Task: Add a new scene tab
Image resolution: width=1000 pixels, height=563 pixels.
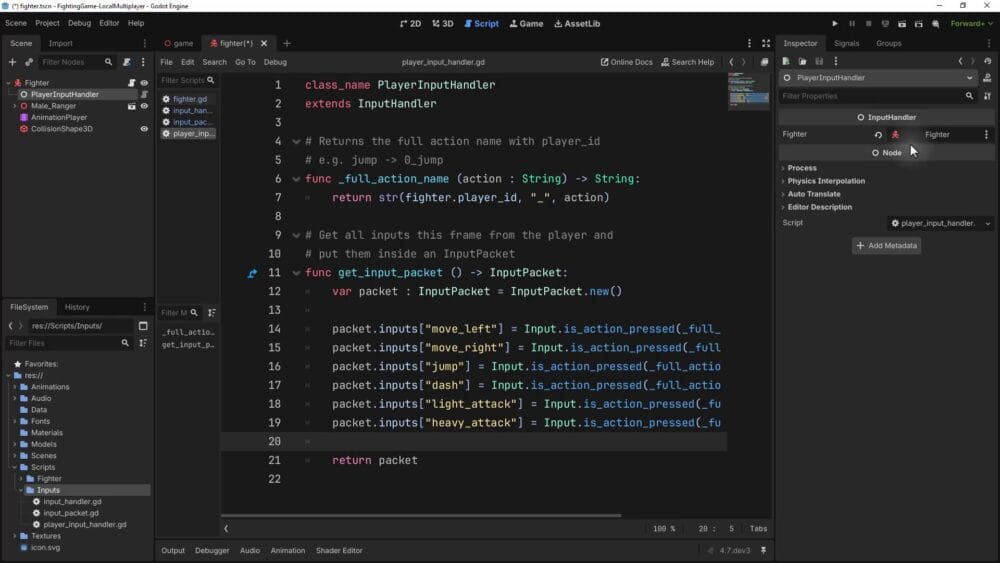Action: (286, 43)
